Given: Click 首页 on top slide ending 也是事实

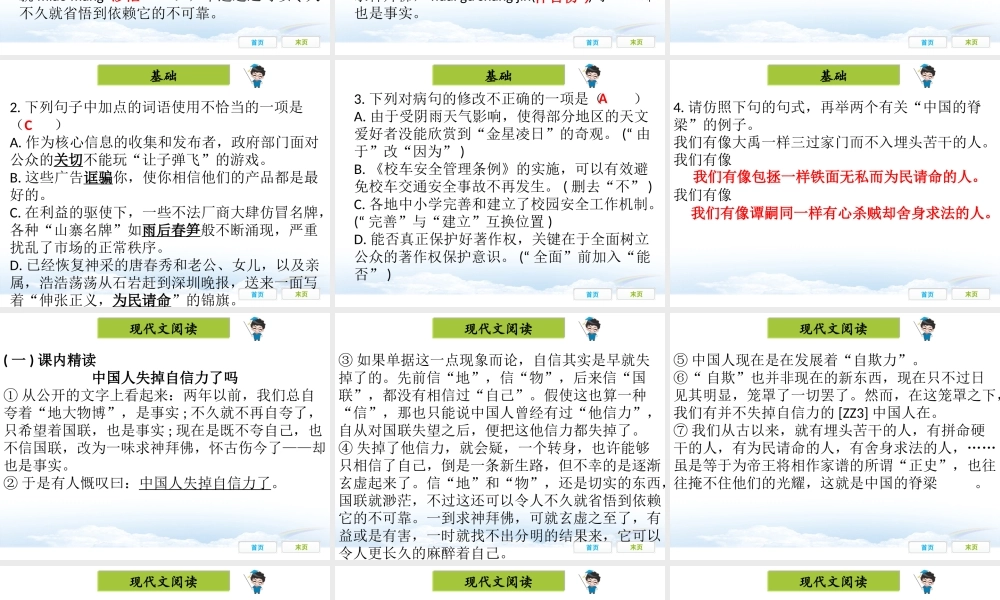Looking at the screenshot, I should (592, 42).
